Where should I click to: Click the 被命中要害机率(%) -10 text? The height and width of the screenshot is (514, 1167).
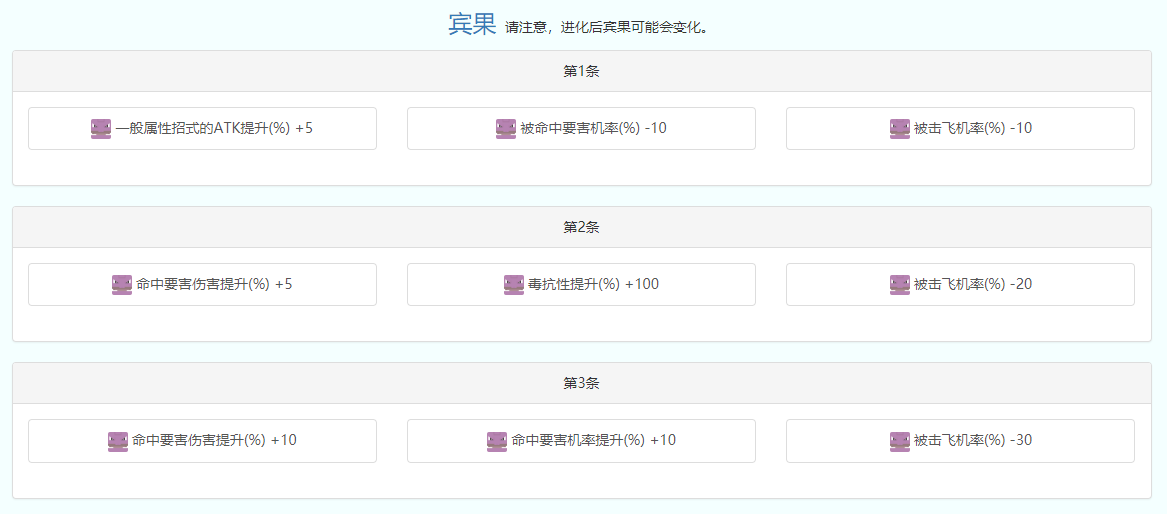point(594,128)
